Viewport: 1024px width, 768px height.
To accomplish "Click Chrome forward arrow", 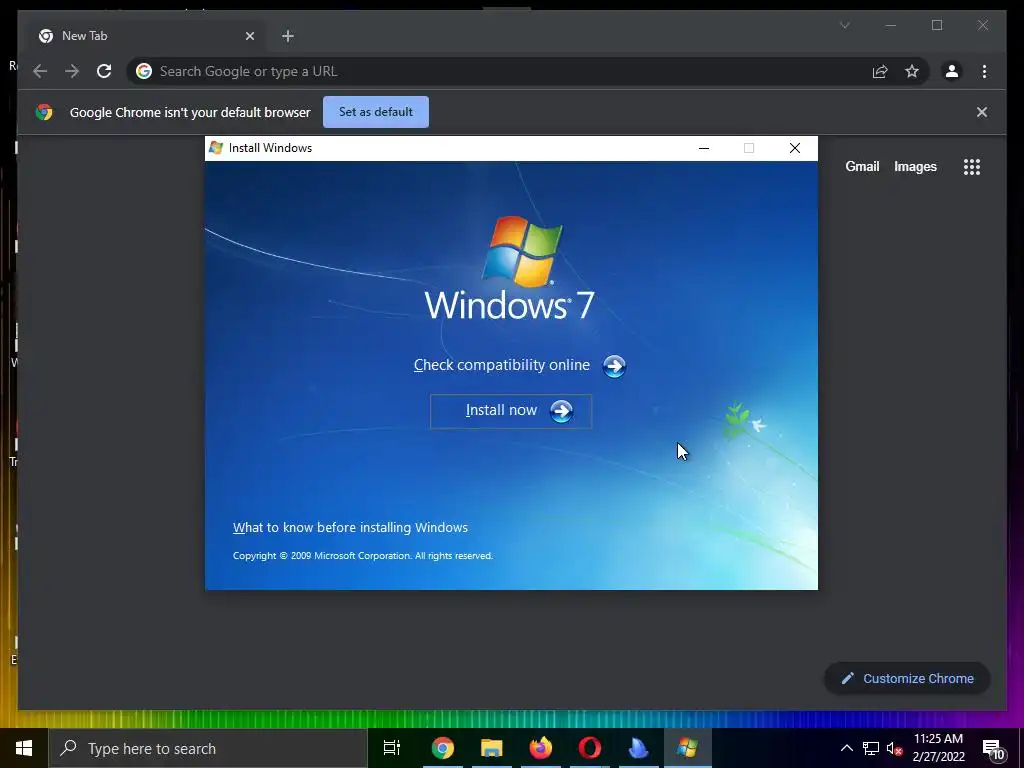I will (72, 71).
